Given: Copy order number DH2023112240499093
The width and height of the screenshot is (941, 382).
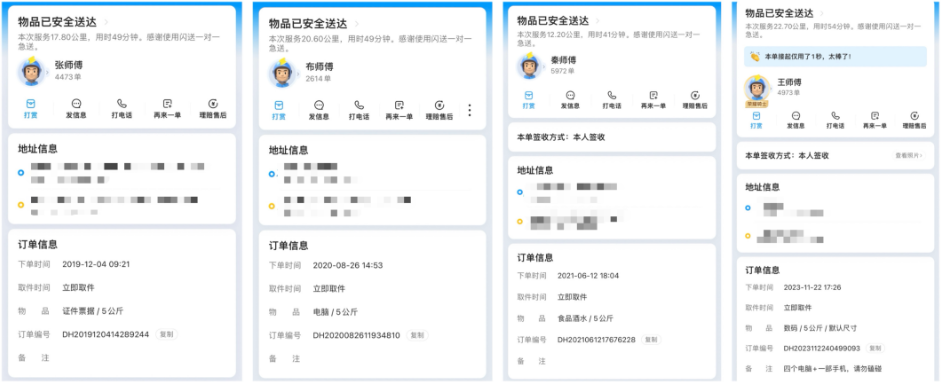Looking at the screenshot, I should point(876,348).
